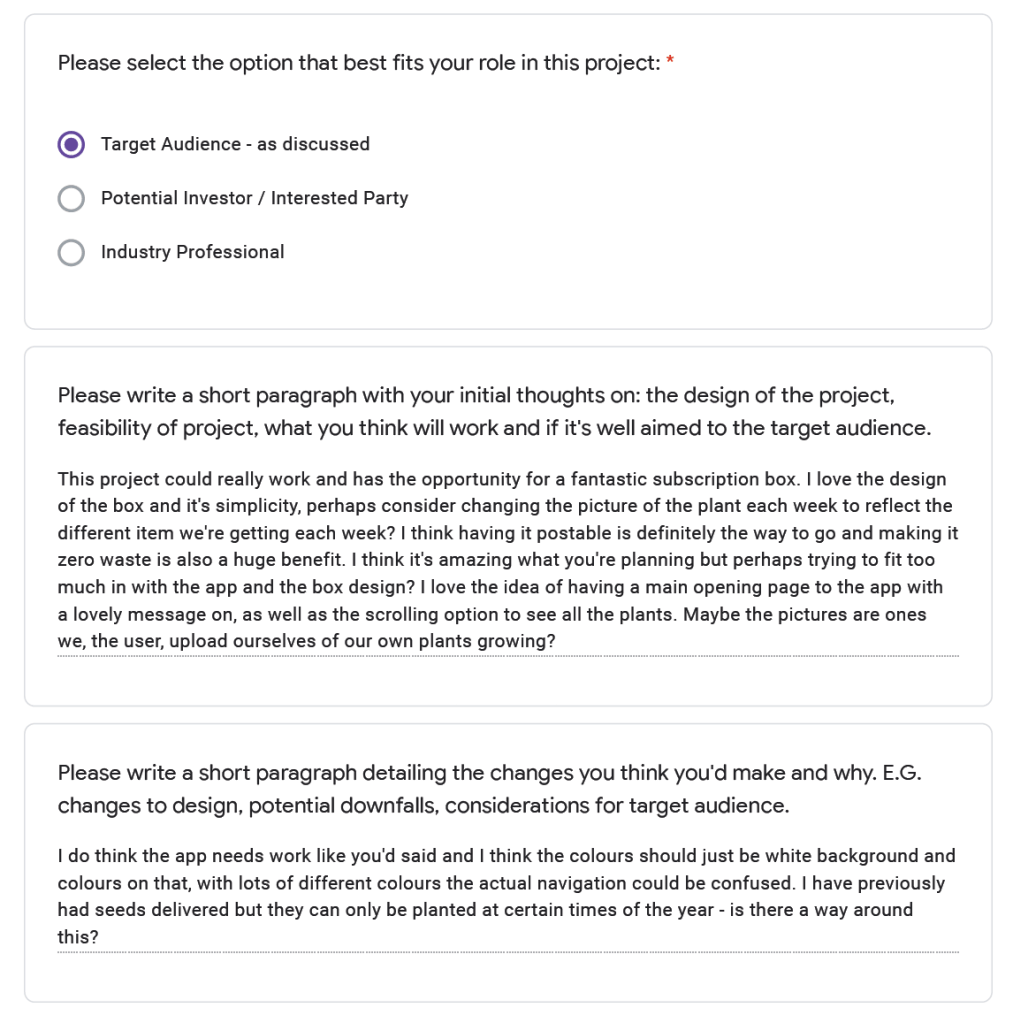1013x1023 pixels.
Task: Click the "Industry Professional" option label text
Action: pos(192,252)
